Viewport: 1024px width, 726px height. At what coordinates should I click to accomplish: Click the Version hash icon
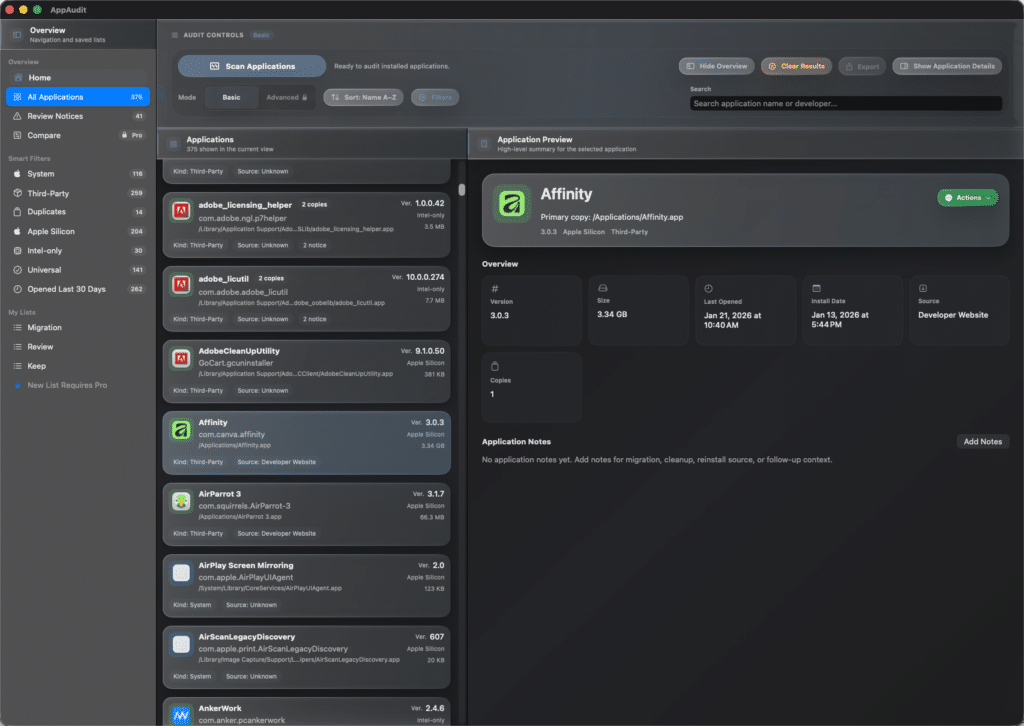[494, 289]
